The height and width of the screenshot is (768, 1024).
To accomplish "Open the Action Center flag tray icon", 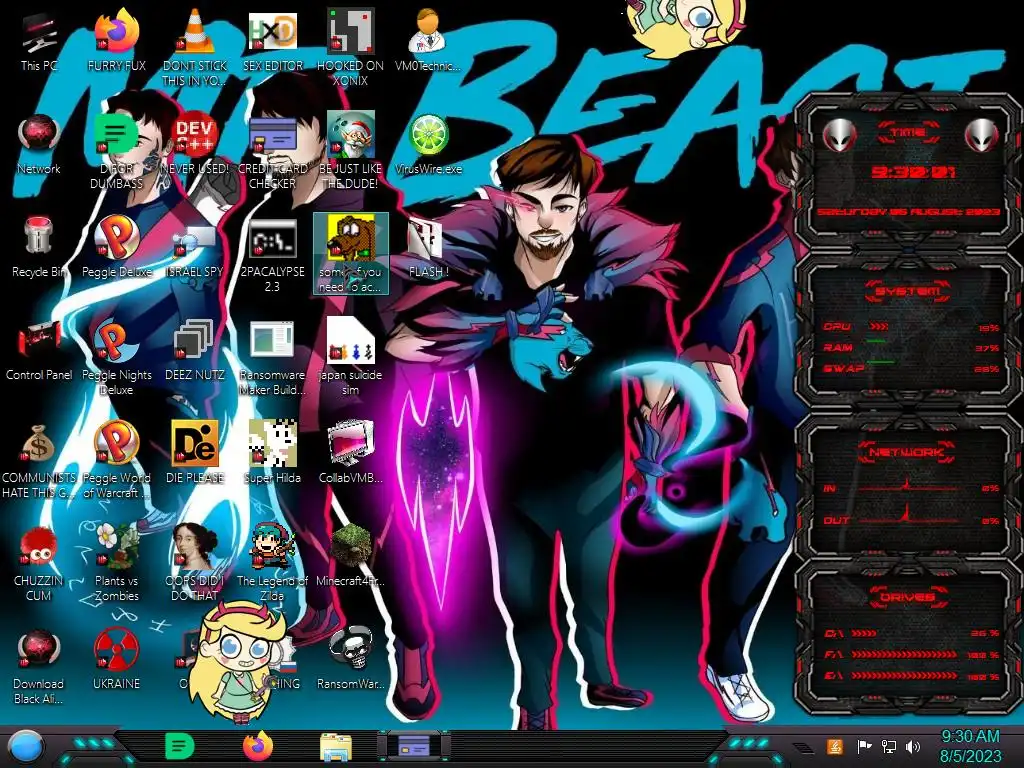I will 864,746.
